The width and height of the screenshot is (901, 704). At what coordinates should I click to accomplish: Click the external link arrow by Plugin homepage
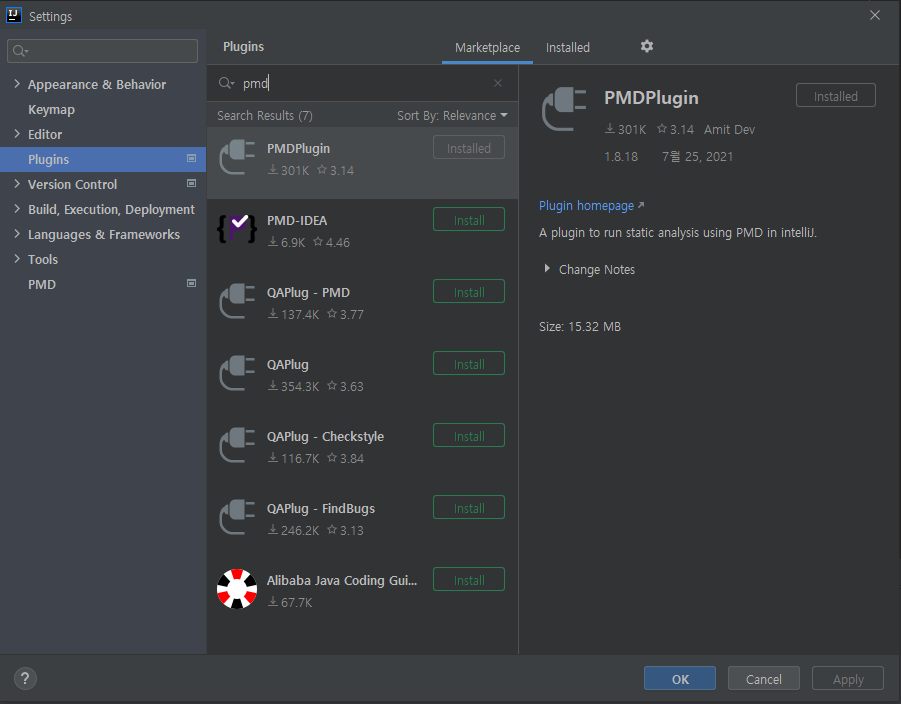641,205
